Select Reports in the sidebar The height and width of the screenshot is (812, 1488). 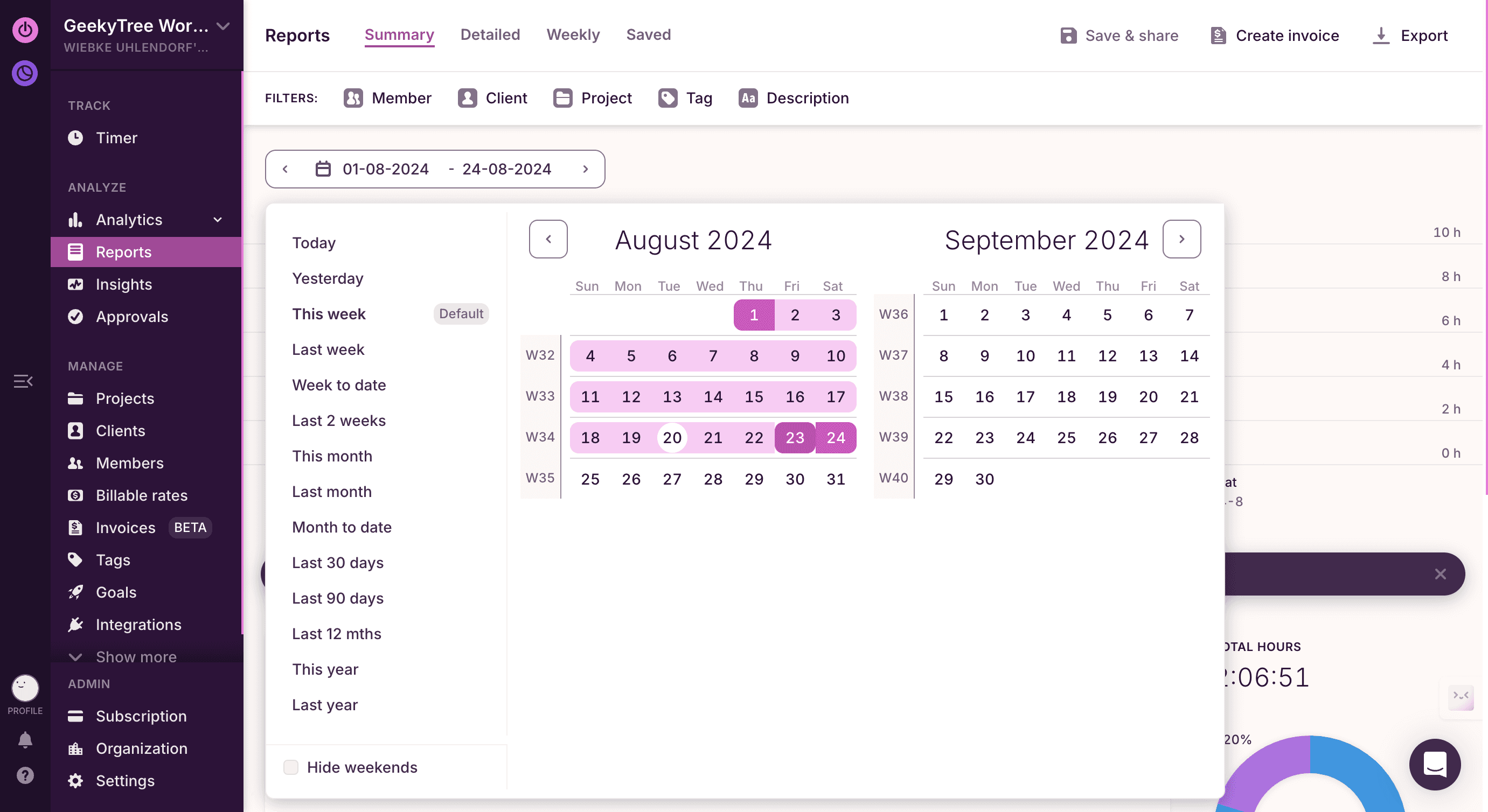[146, 252]
